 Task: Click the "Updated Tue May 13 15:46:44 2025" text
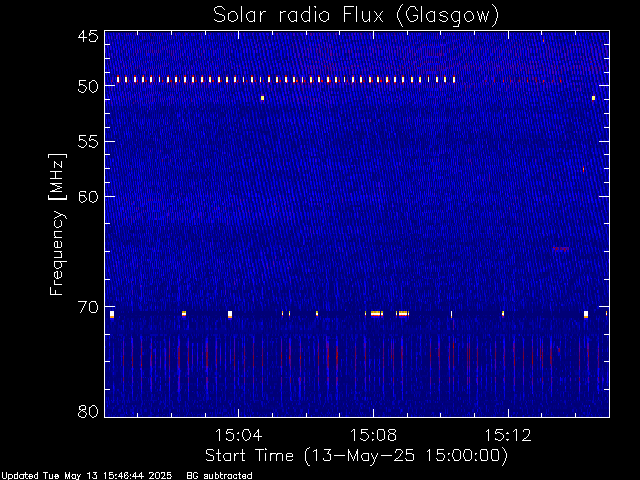click(86, 476)
